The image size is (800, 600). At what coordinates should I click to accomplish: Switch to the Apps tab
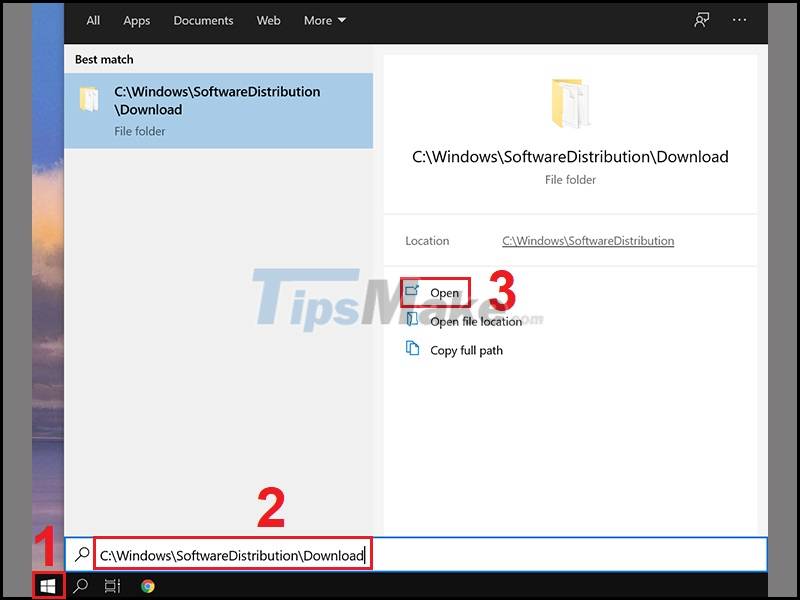(137, 20)
